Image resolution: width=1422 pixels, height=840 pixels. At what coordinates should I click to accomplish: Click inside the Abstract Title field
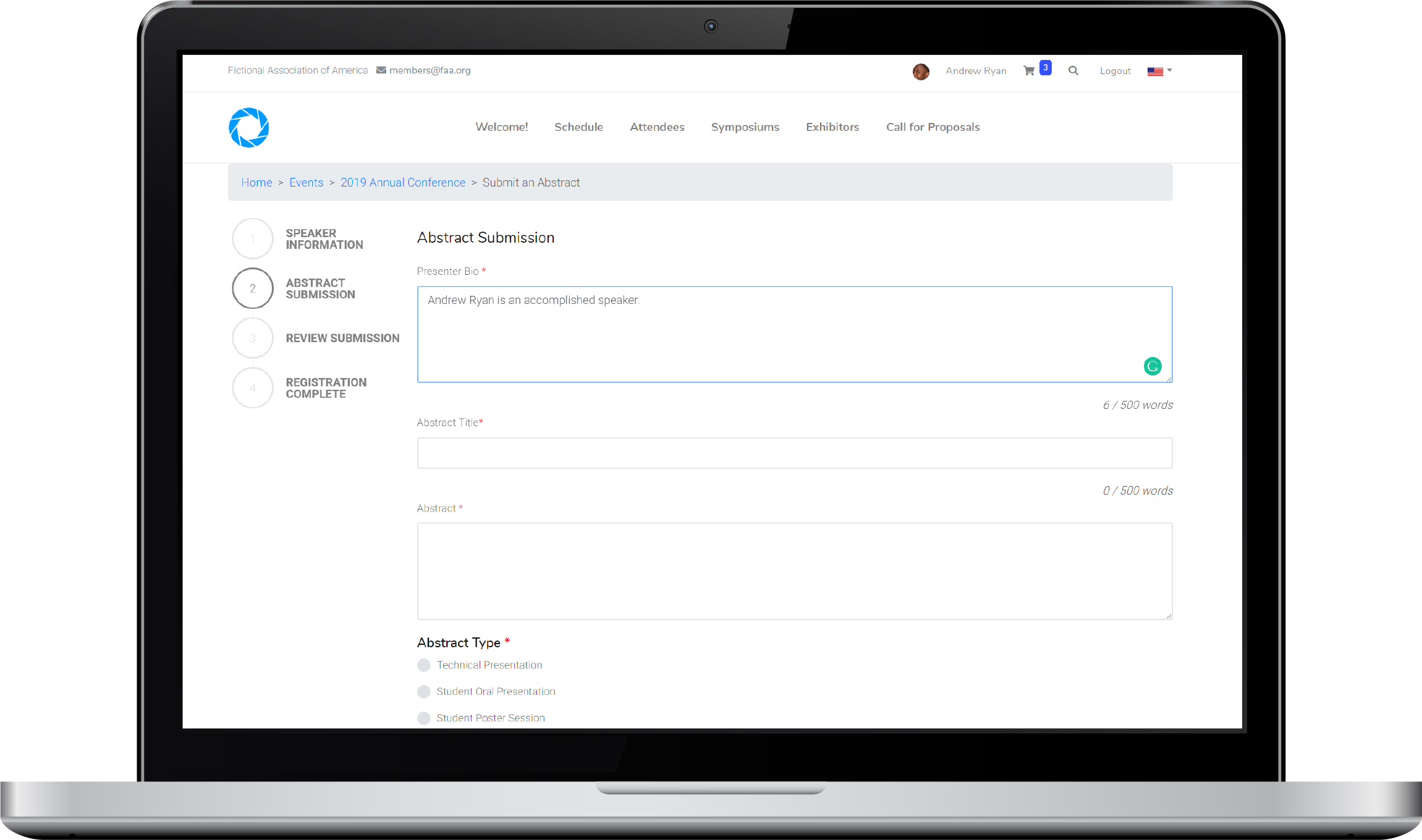[x=794, y=453]
